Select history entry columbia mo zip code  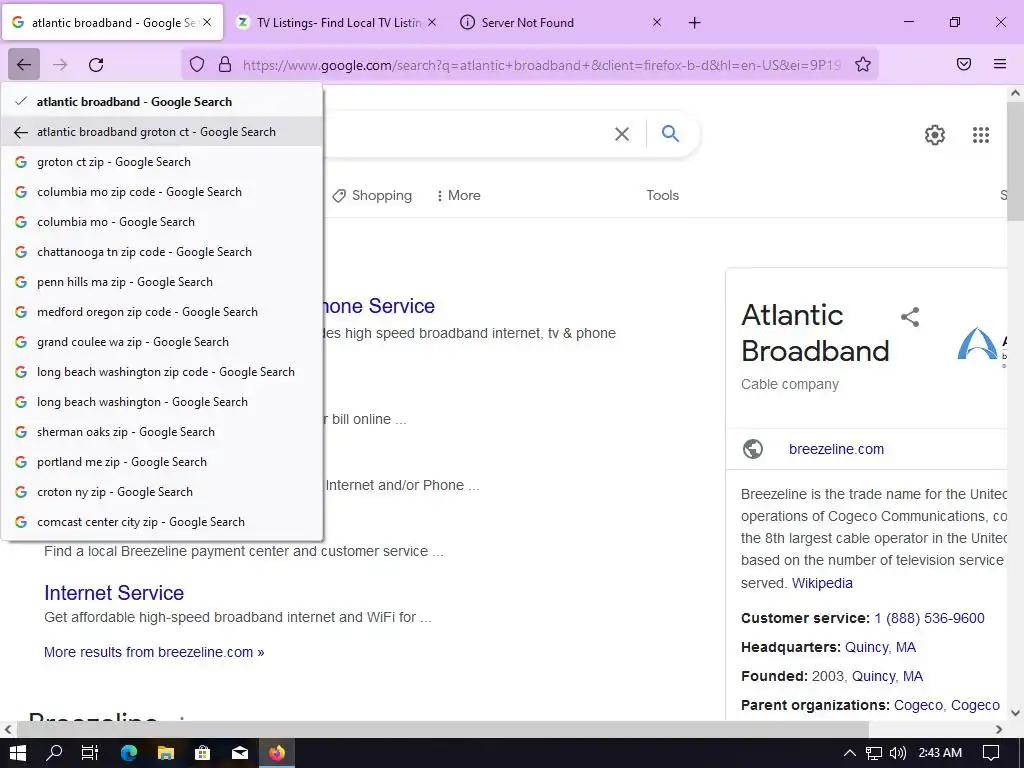(x=162, y=192)
